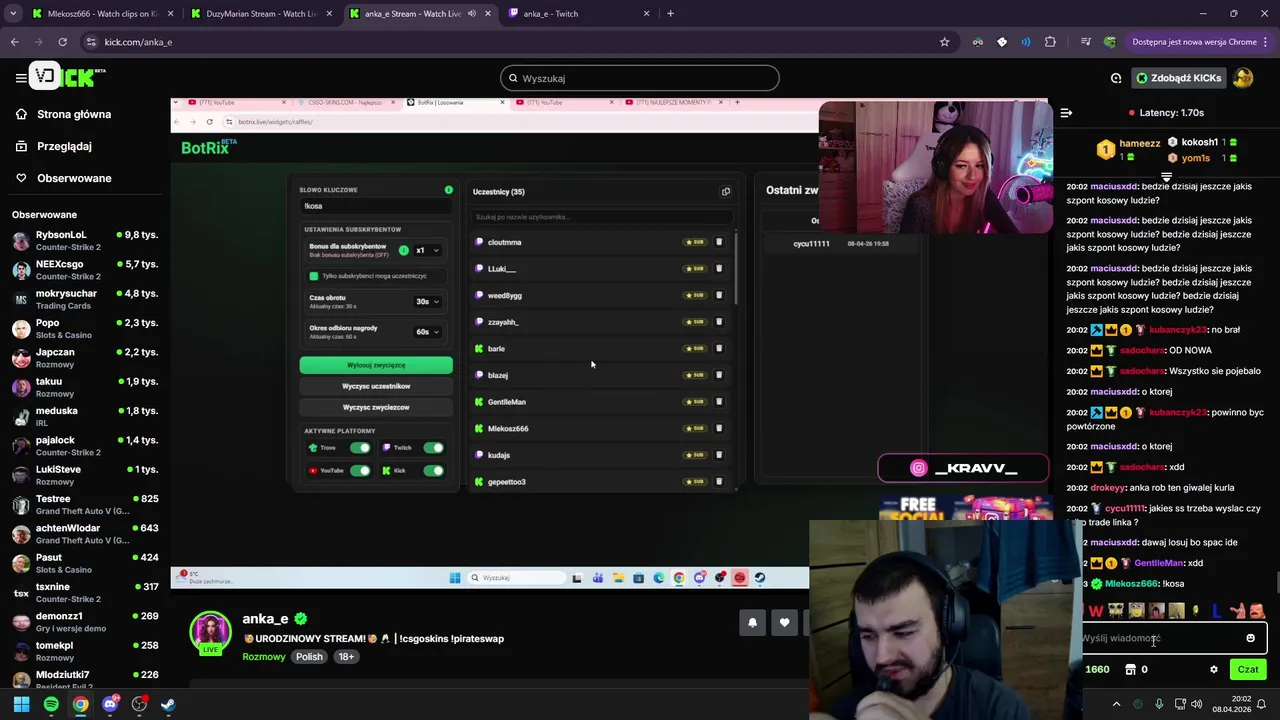Viewport: 1280px width, 720px height.
Task: Bookmark page with star icon
Action: 944,42
